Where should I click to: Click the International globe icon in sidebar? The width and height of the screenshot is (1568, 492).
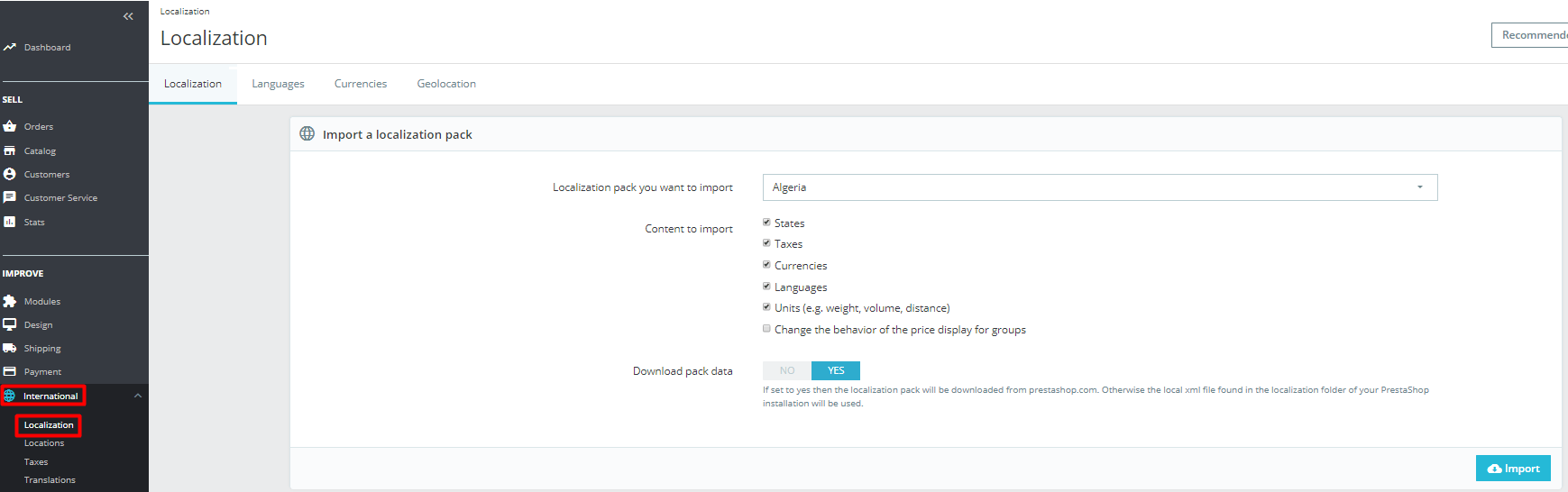(x=10, y=396)
